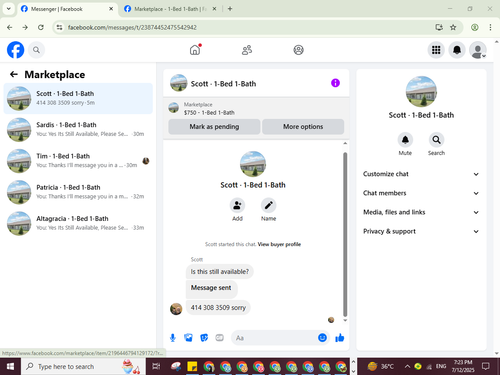Click the chat message scrollbar

pos(345,234)
